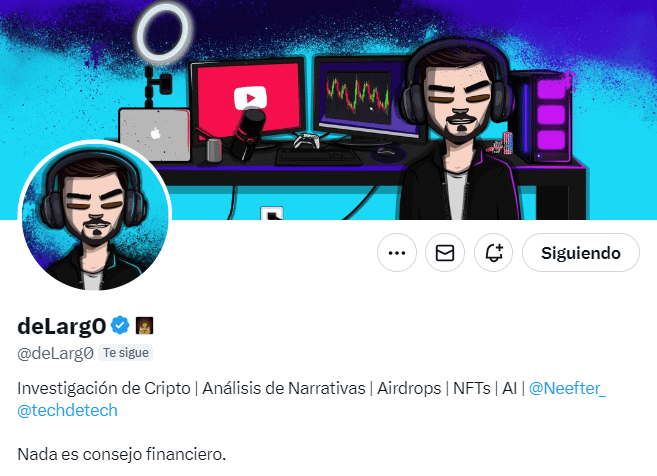657x476 pixels.
Task: Open the round profile avatar picture
Action: pyautogui.click(x=95, y=216)
